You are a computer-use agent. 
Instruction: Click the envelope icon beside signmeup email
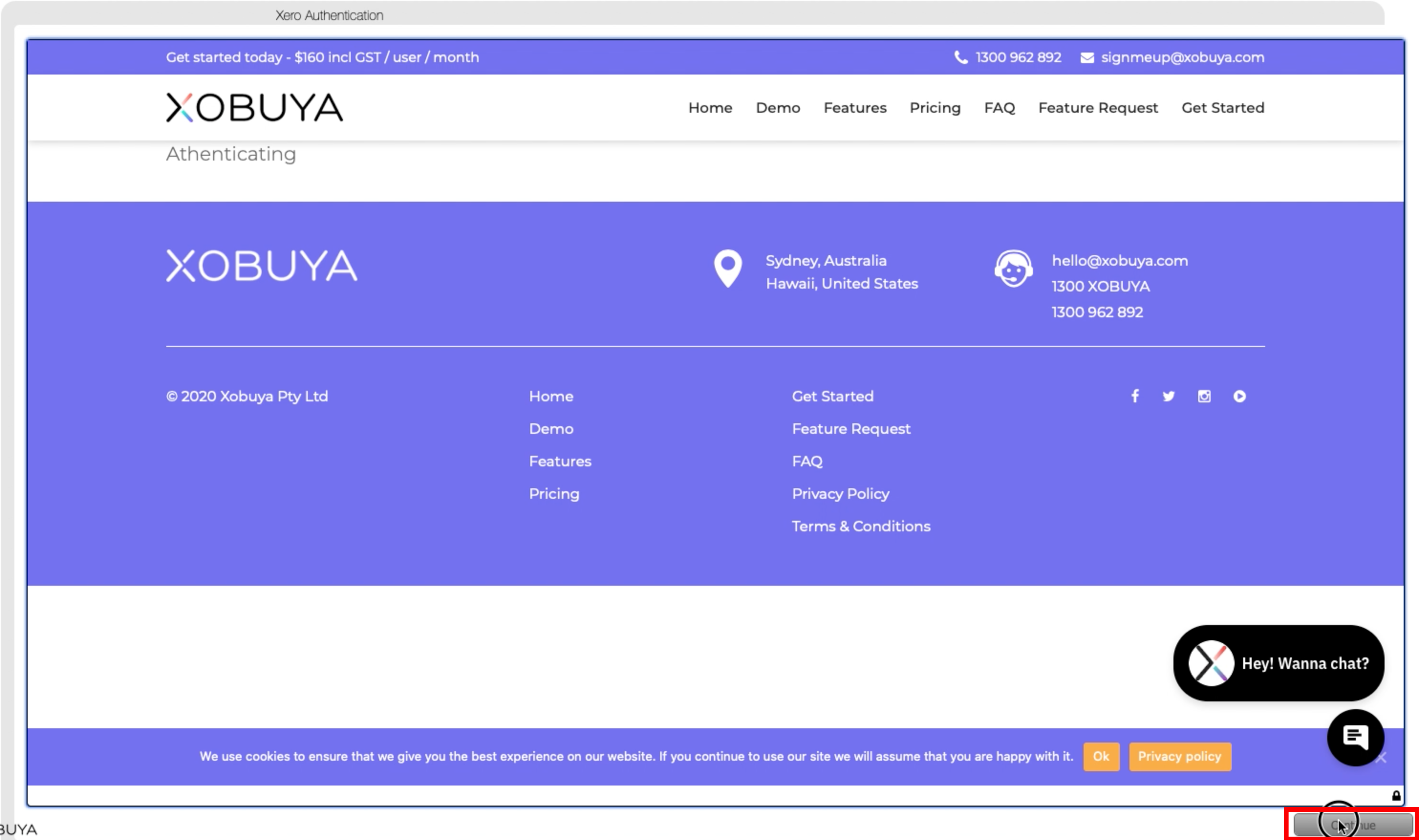pyautogui.click(x=1087, y=58)
